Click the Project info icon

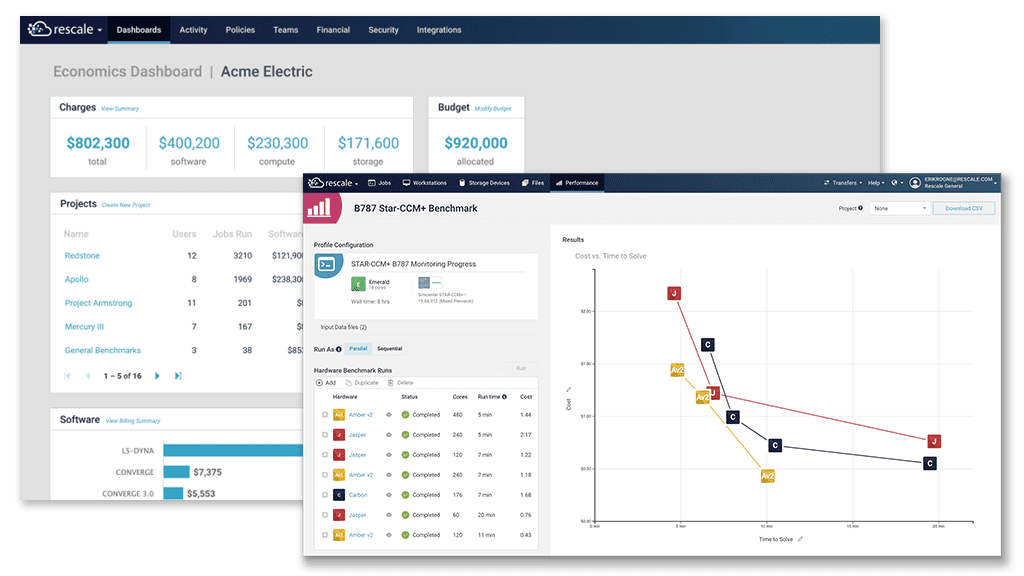[x=860, y=208]
